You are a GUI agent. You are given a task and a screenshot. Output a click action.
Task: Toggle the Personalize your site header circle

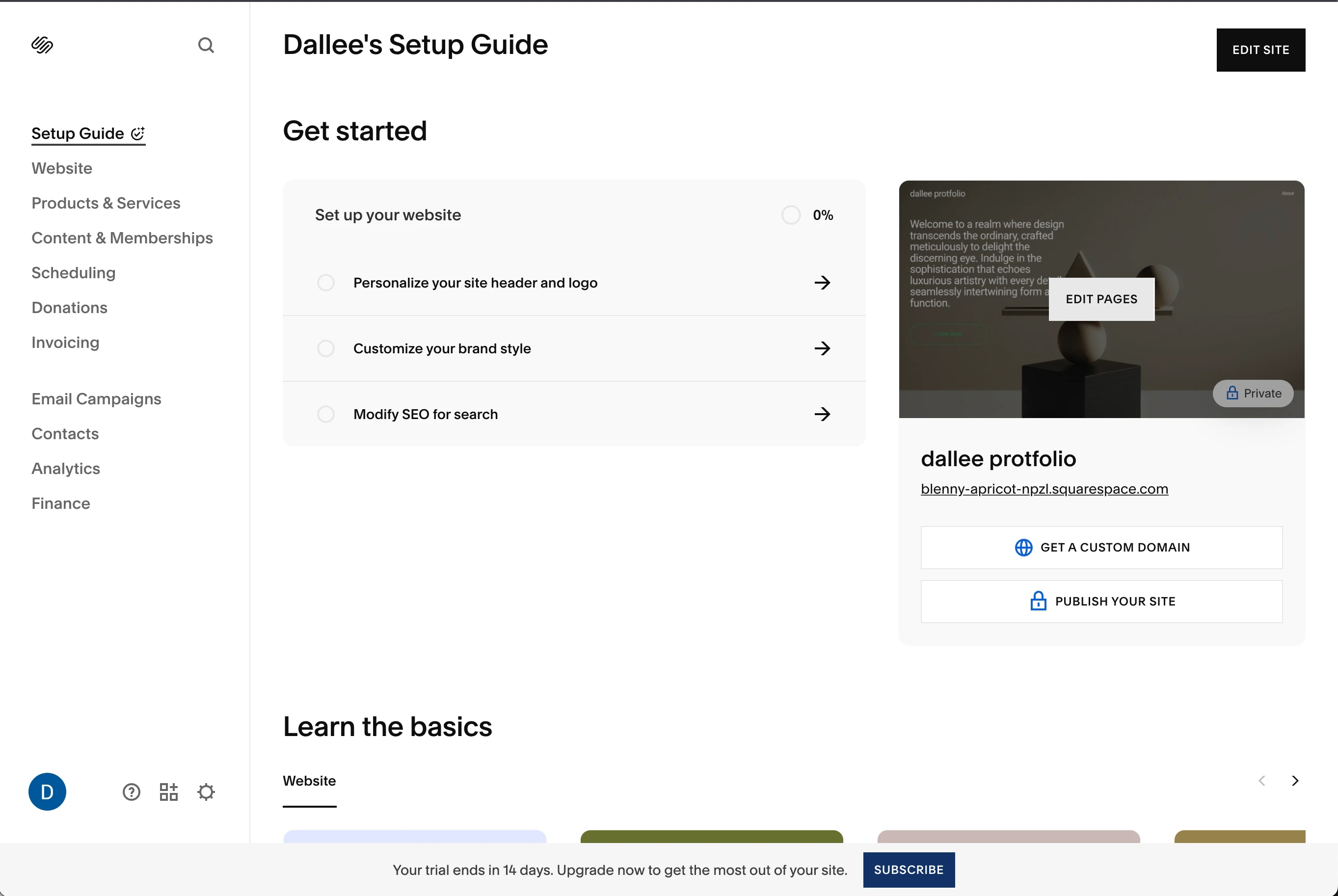click(x=326, y=283)
